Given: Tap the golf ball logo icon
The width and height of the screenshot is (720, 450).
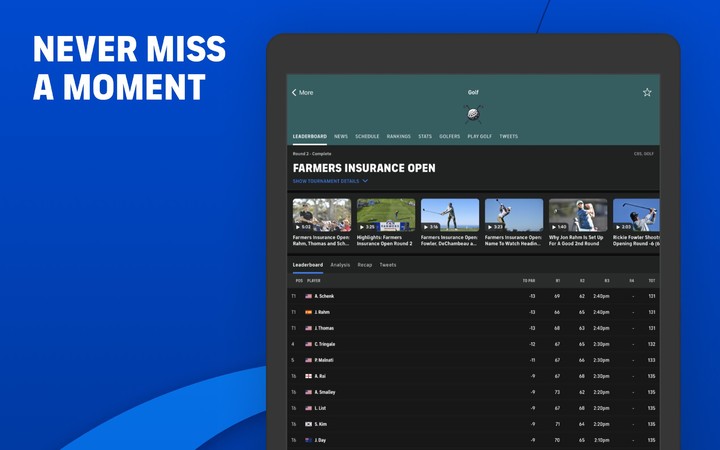Looking at the screenshot, I should click(x=473, y=112).
